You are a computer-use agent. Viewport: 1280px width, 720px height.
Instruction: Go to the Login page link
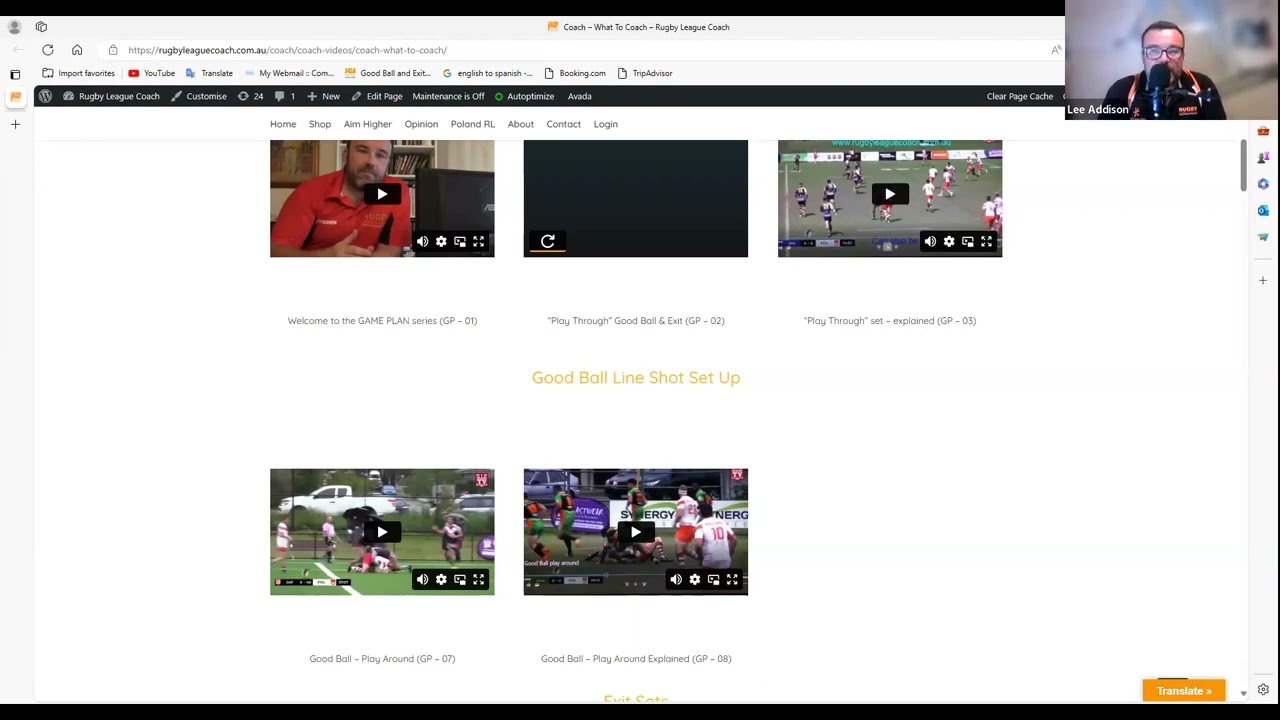[606, 124]
